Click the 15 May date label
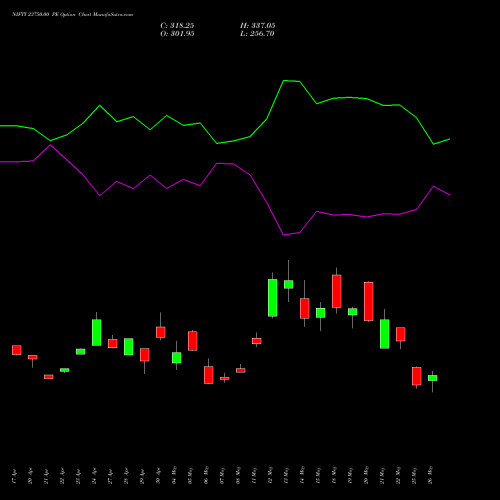Screen dimensions: 500x500 [318, 475]
